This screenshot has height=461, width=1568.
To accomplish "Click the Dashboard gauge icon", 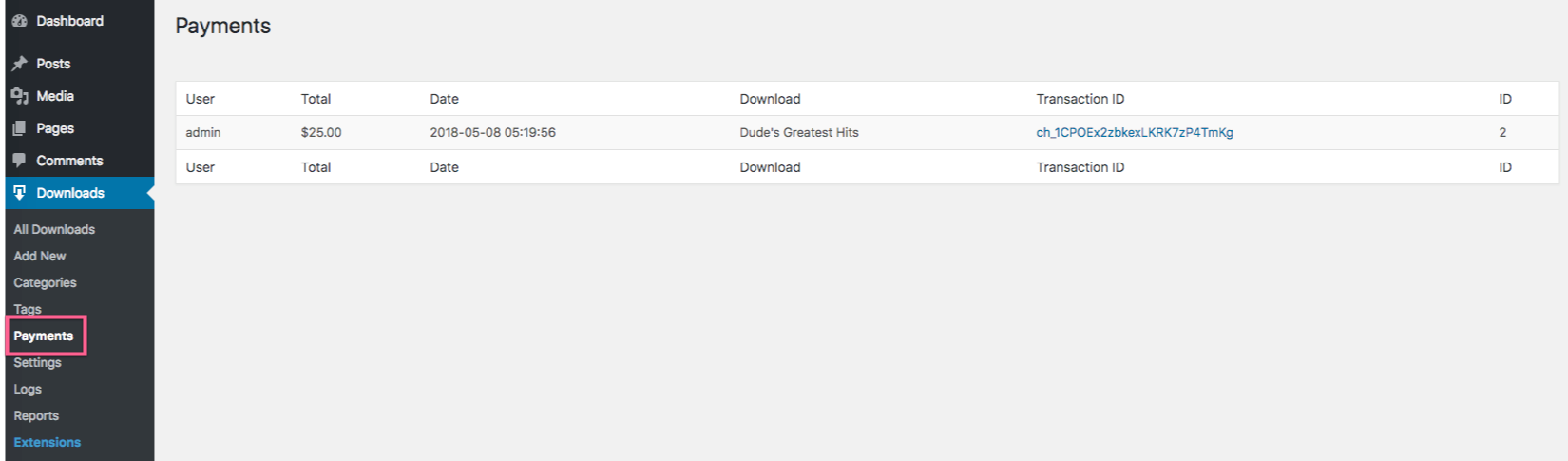I will click(x=19, y=21).
